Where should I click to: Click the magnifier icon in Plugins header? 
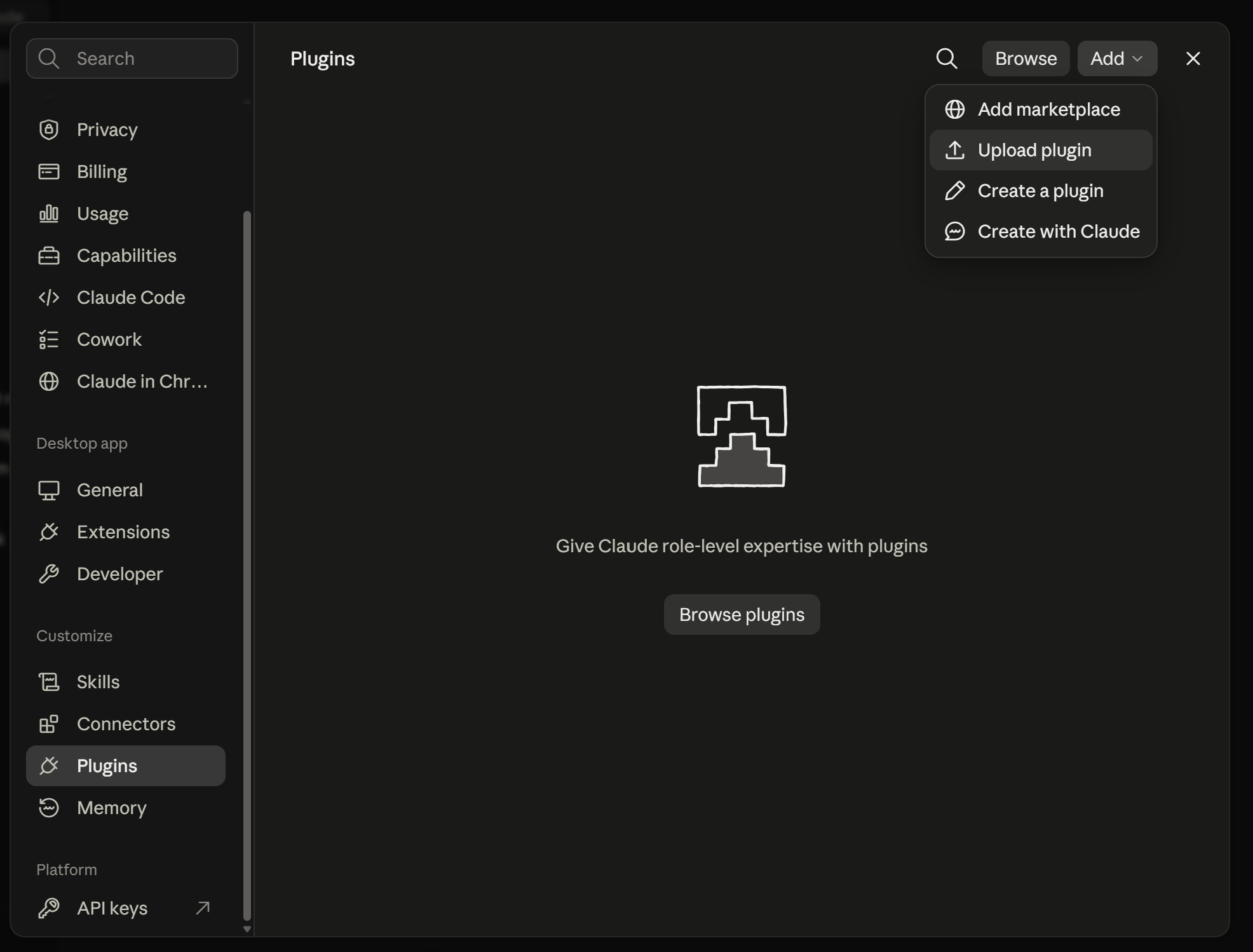[947, 58]
